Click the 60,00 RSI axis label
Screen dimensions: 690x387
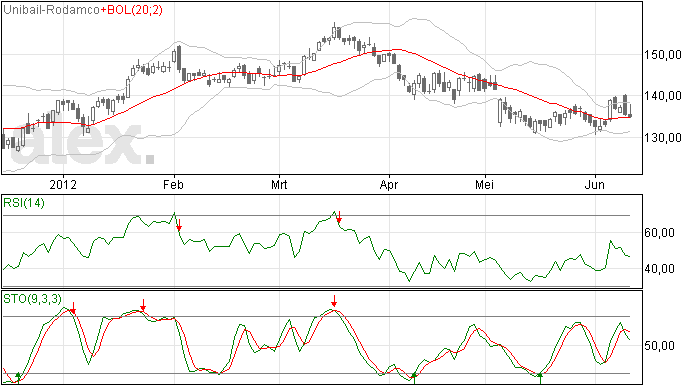pos(659,232)
